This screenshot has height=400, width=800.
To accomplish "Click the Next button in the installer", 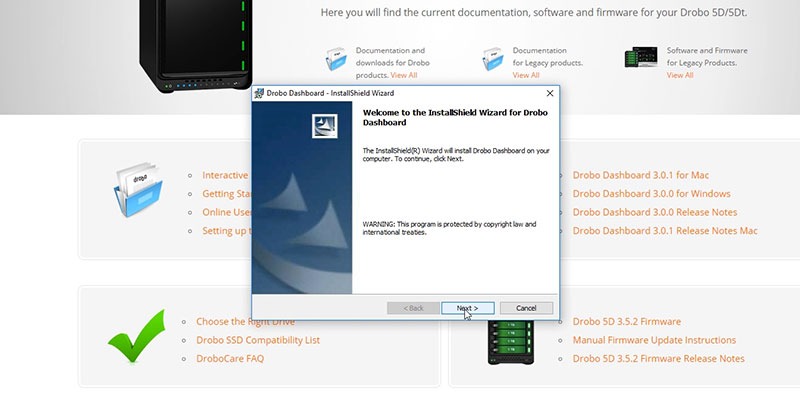I will 468,308.
